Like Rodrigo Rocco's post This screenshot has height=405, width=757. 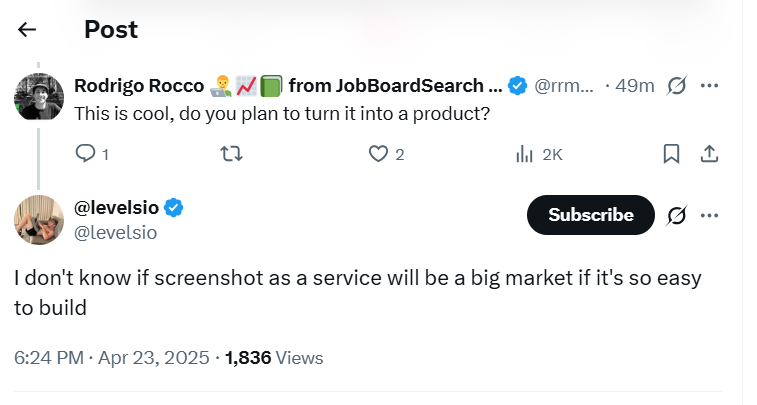[x=378, y=153]
